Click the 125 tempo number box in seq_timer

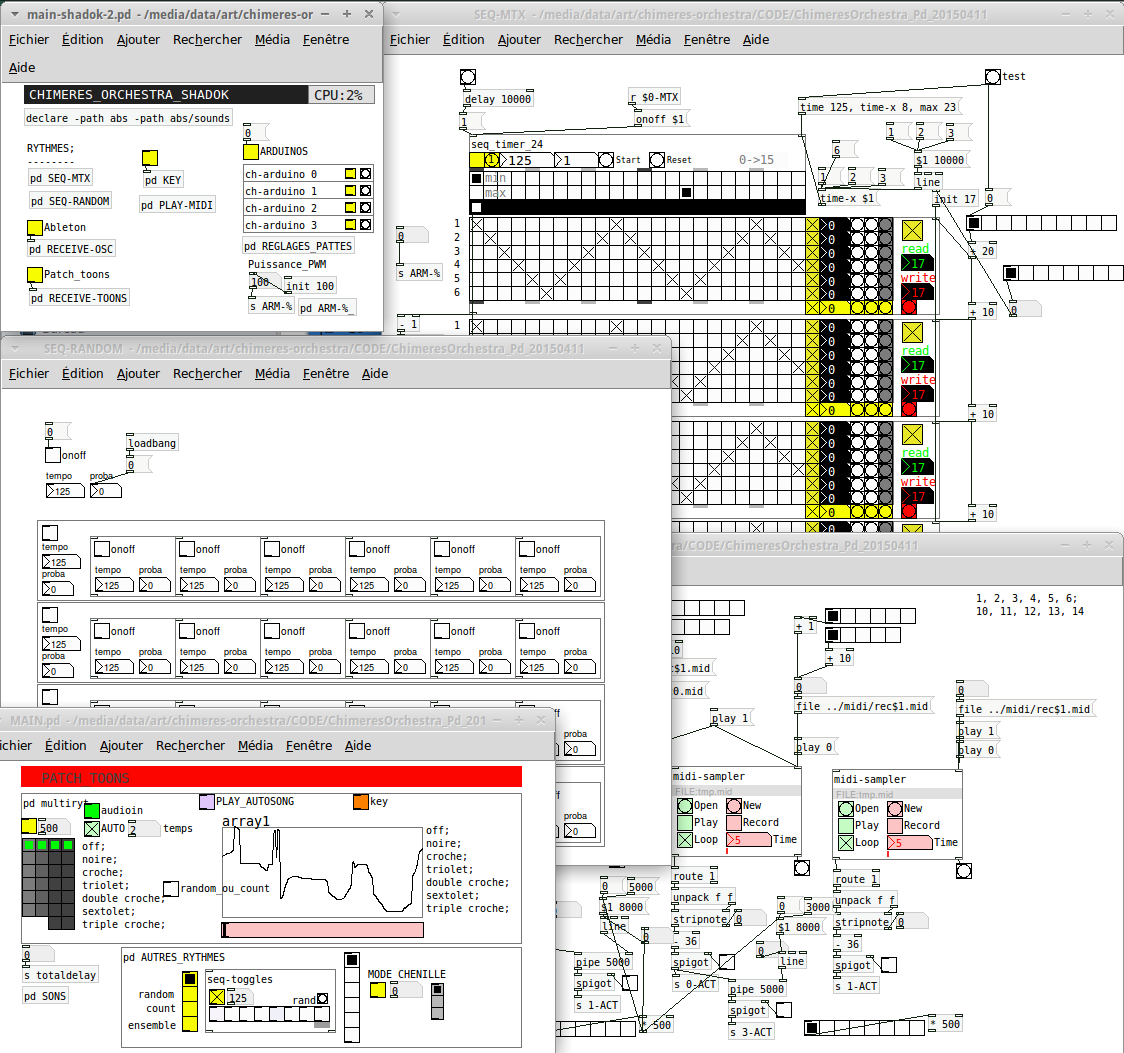click(x=525, y=160)
